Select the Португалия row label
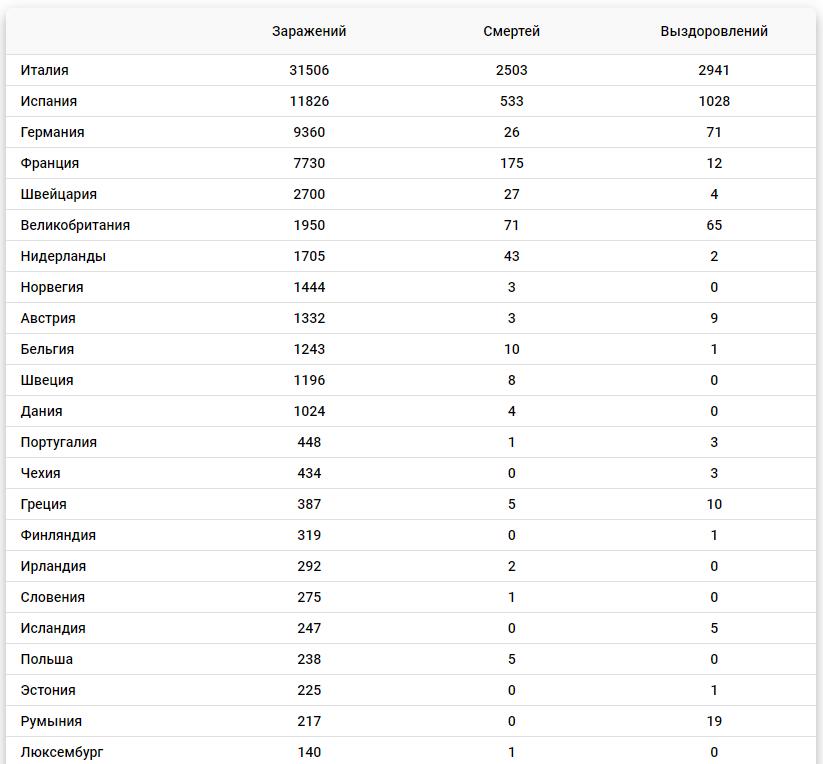 tap(59, 442)
